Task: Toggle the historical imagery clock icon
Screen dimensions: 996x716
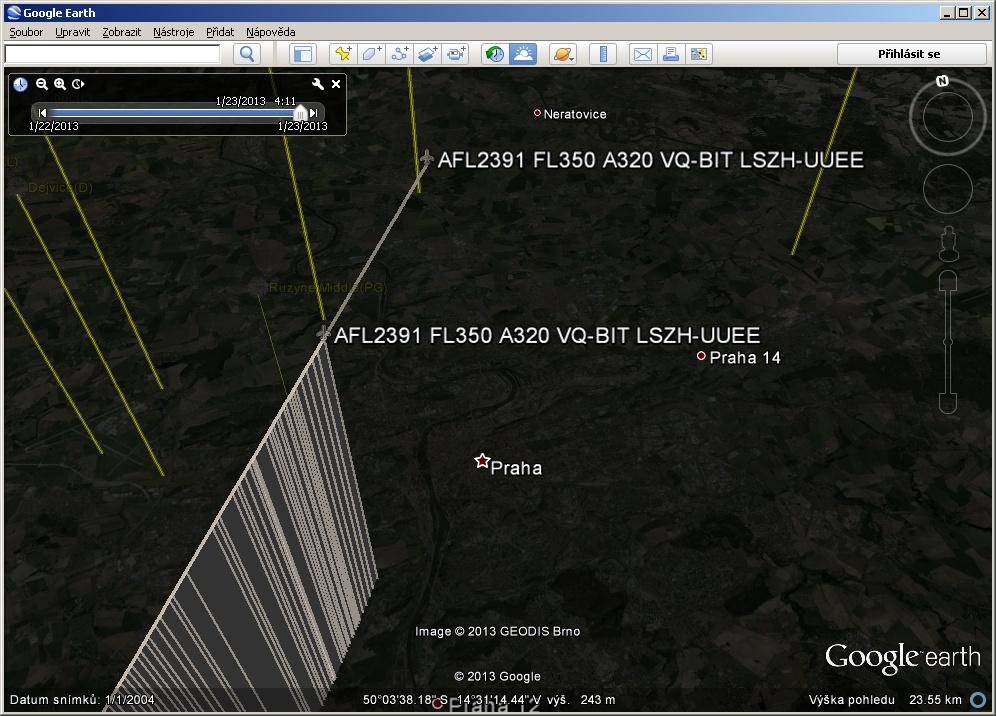Action: 495,54
